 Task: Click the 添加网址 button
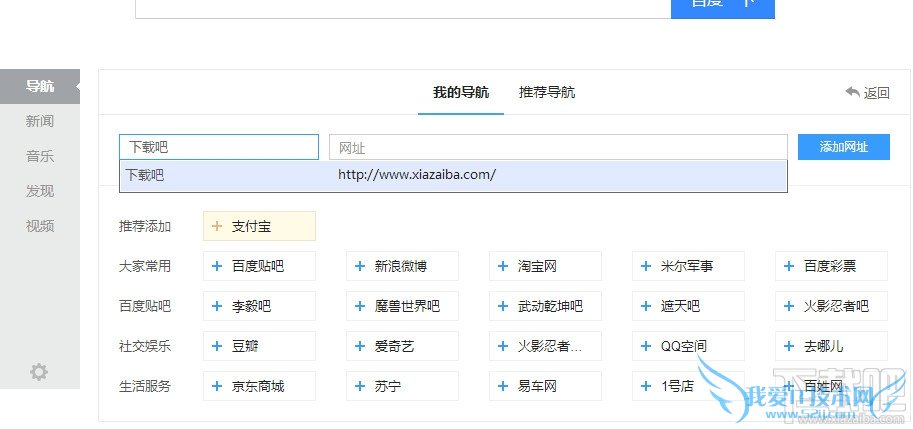pos(844,147)
